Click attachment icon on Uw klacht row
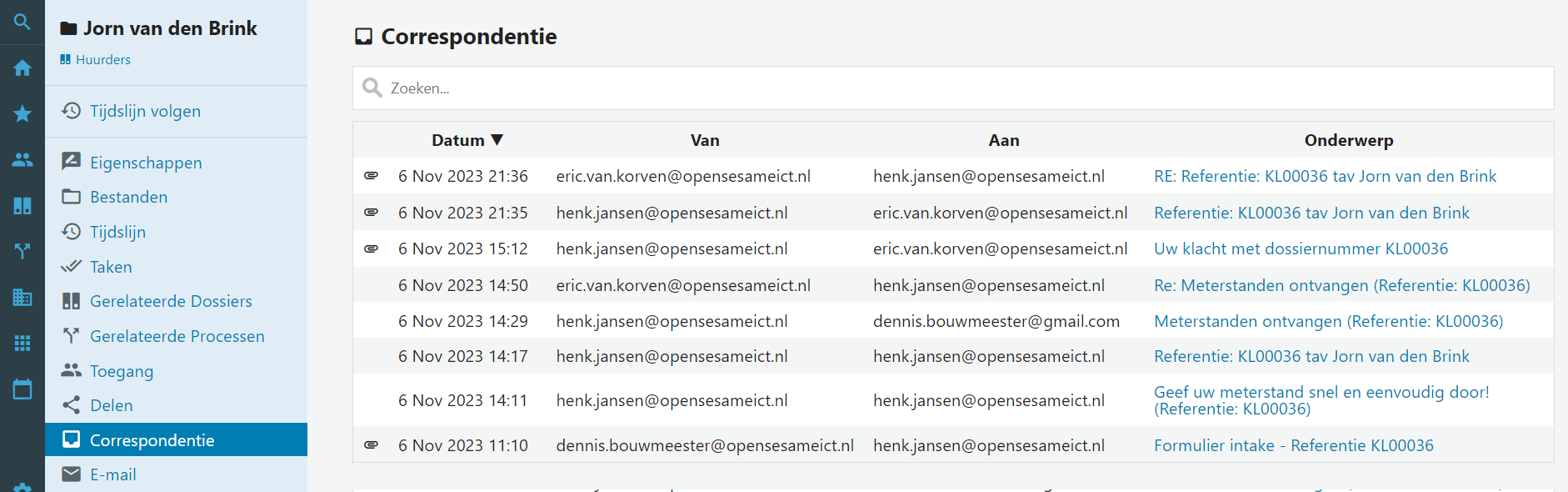Image resolution: width=1568 pixels, height=492 pixels. click(372, 249)
